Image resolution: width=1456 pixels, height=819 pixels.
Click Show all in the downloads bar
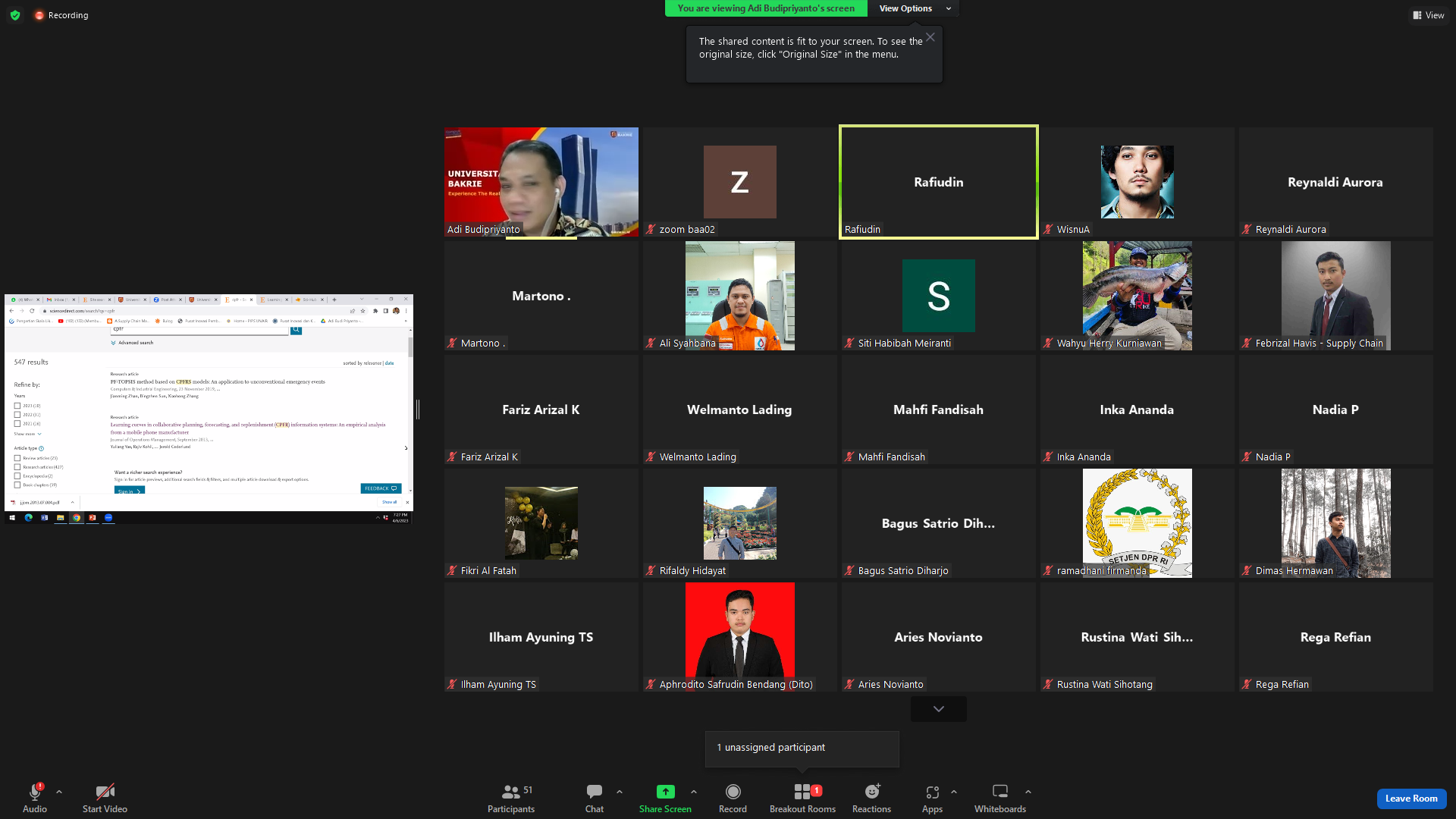(389, 502)
